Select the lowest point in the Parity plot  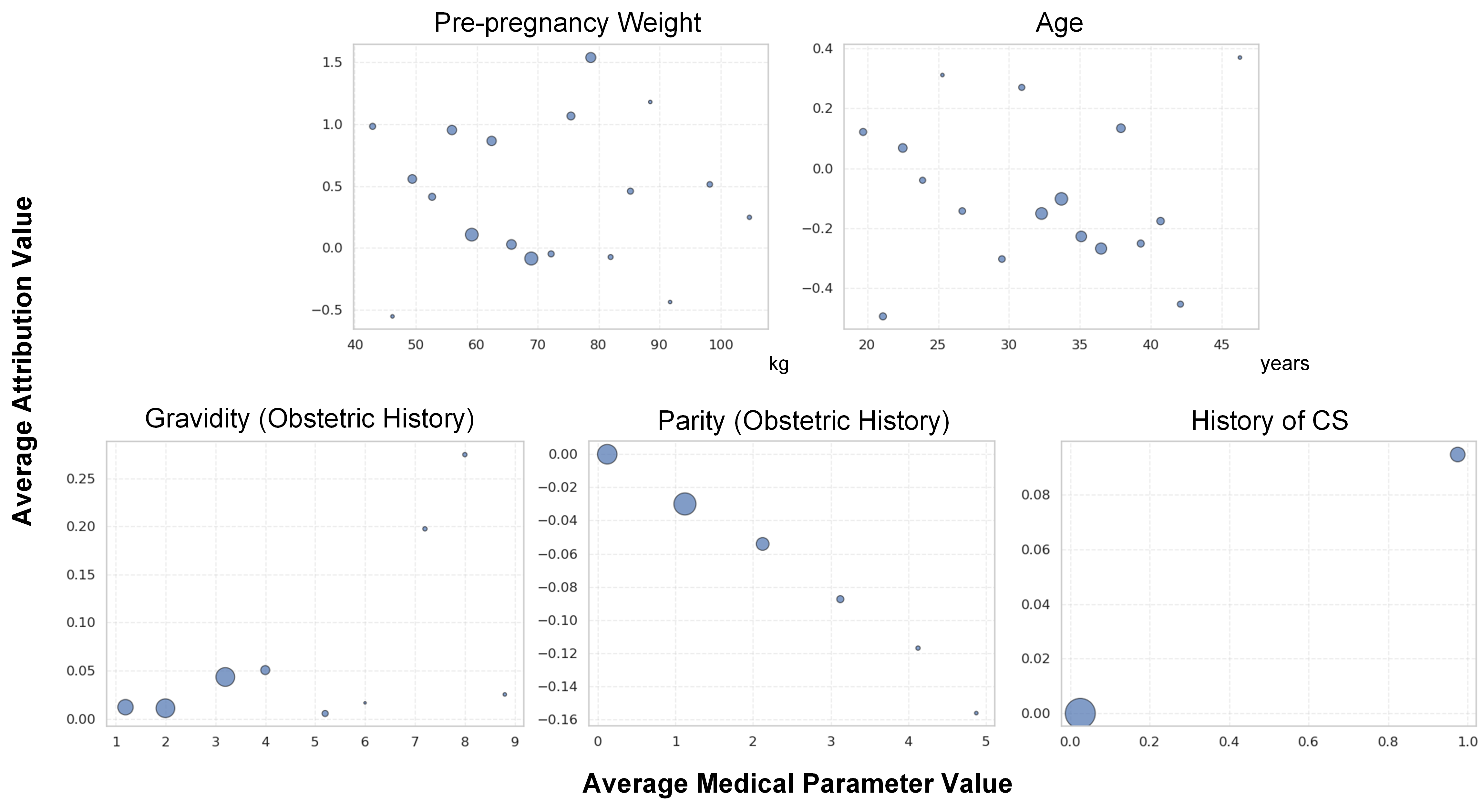[976, 713]
